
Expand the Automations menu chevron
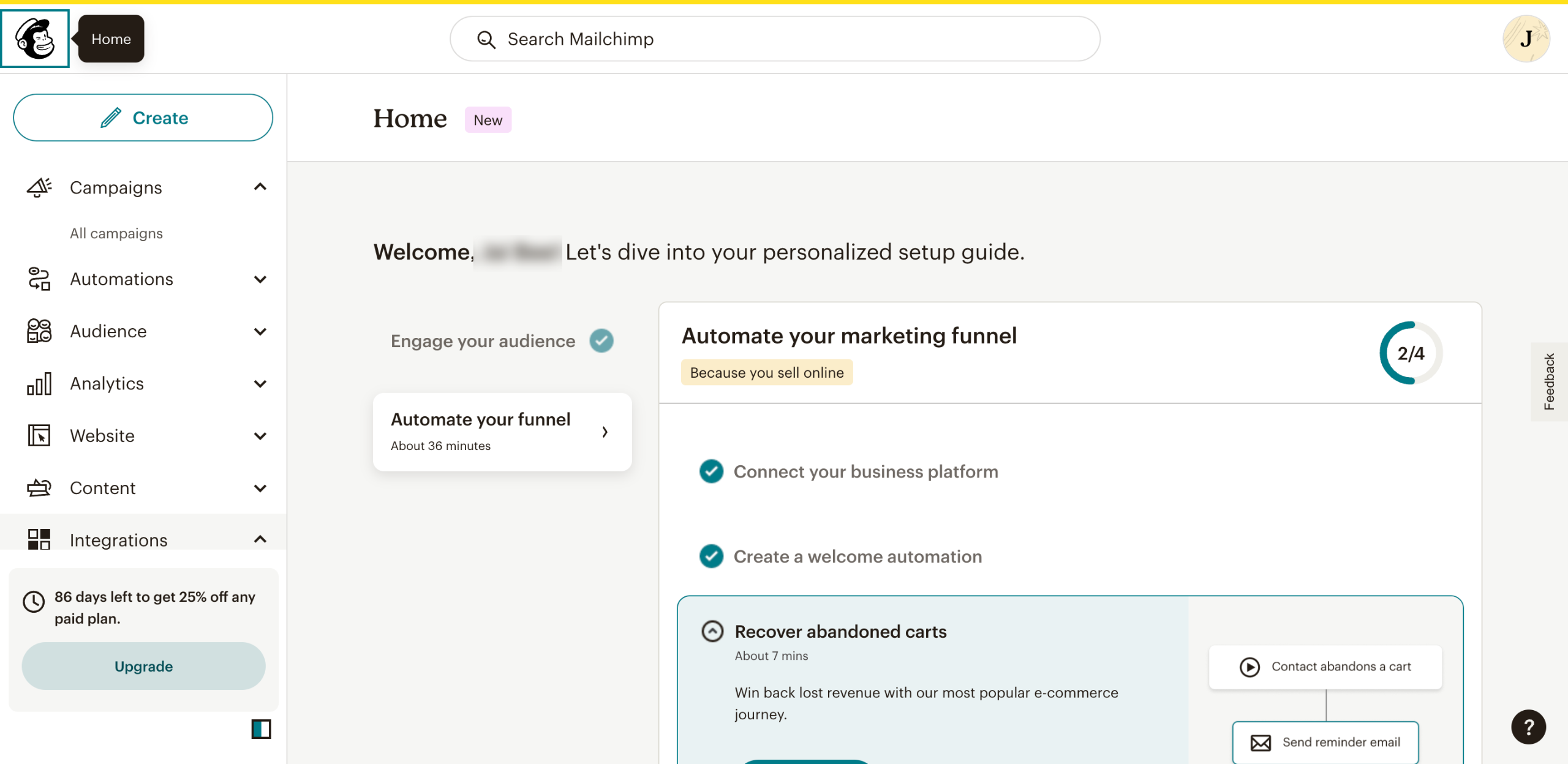(x=260, y=280)
